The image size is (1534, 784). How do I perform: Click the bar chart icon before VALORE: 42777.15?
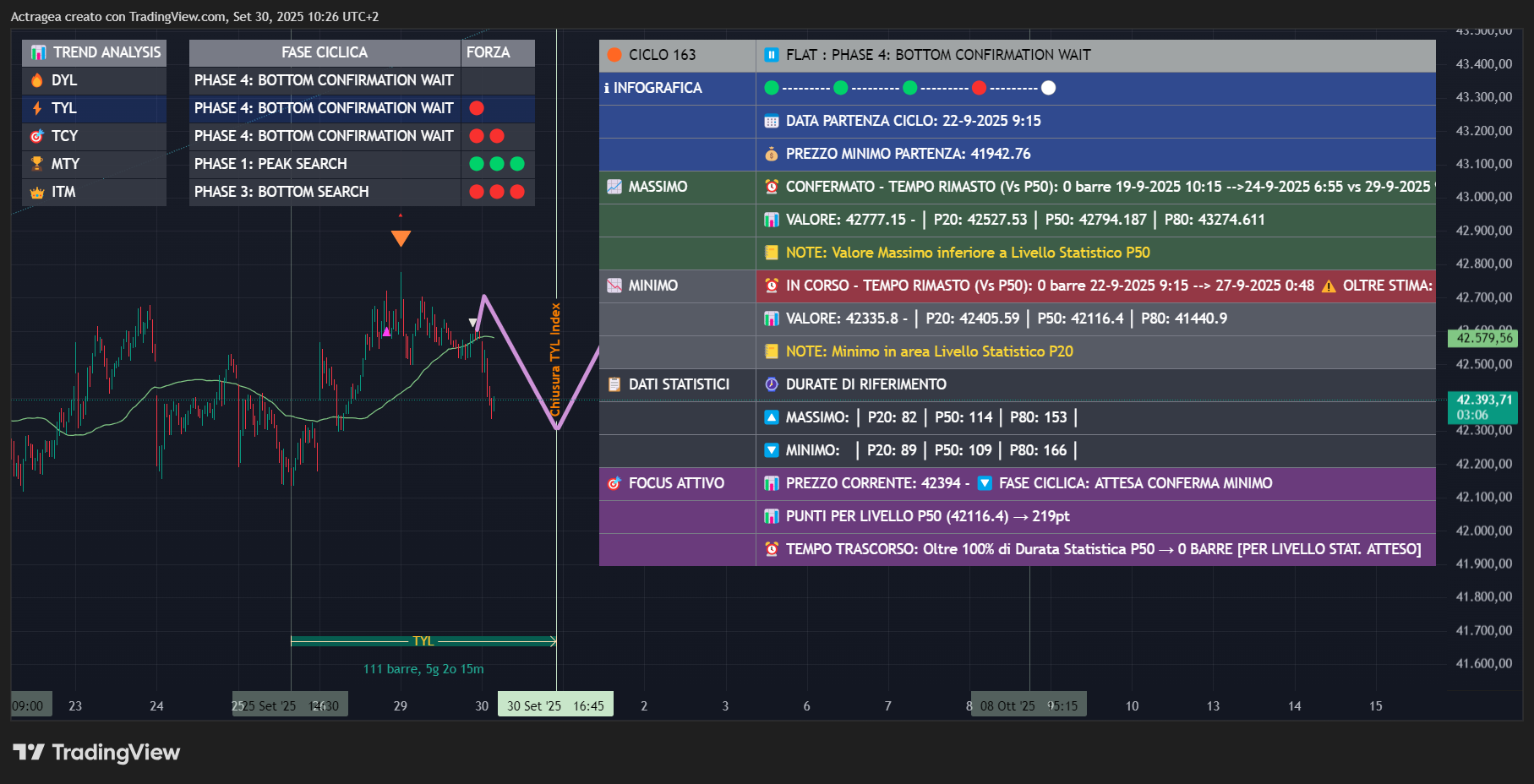click(x=772, y=220)
